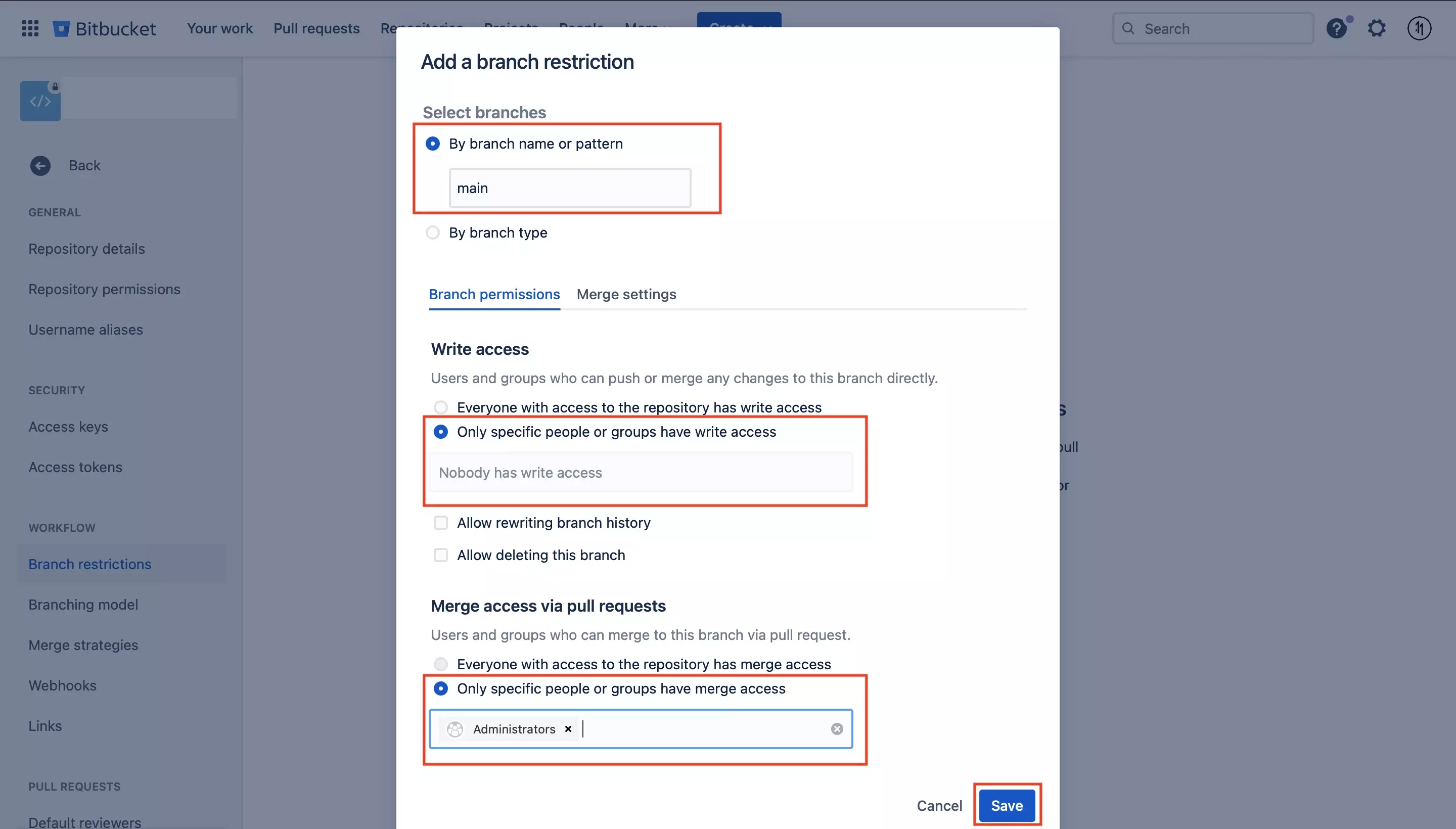
Task: Click Branch restrictions sidebar link
Action: (x=90, y=563)
